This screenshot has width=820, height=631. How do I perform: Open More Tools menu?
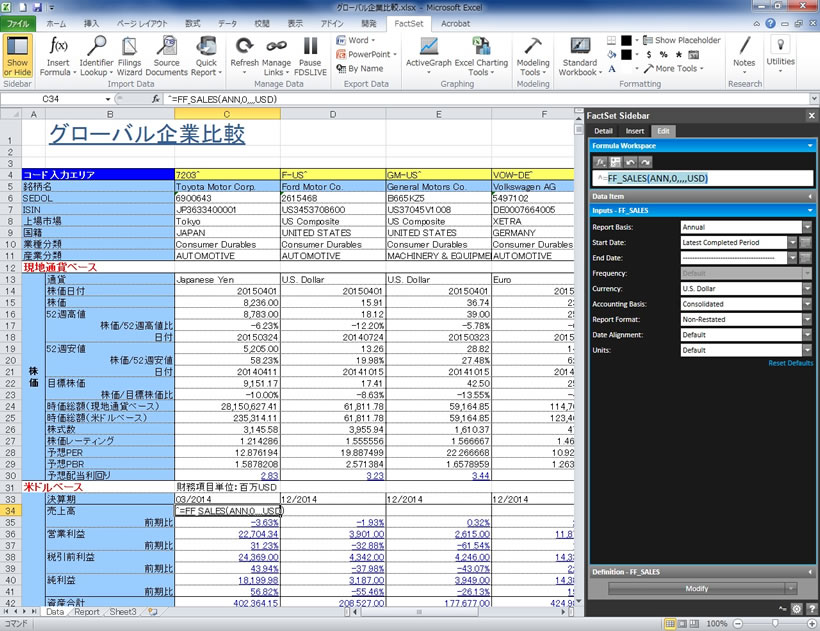tap(674, 68)
